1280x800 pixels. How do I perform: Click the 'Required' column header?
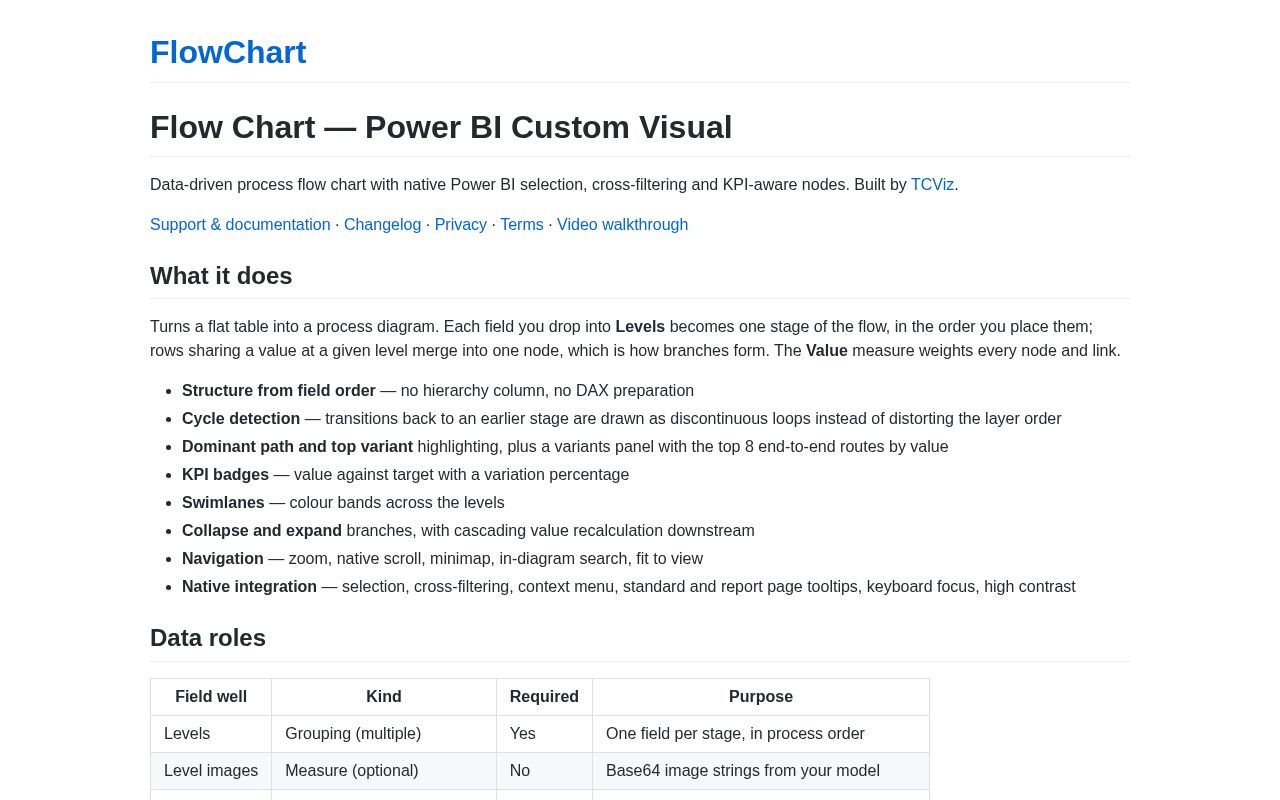(x=544, y=697)
